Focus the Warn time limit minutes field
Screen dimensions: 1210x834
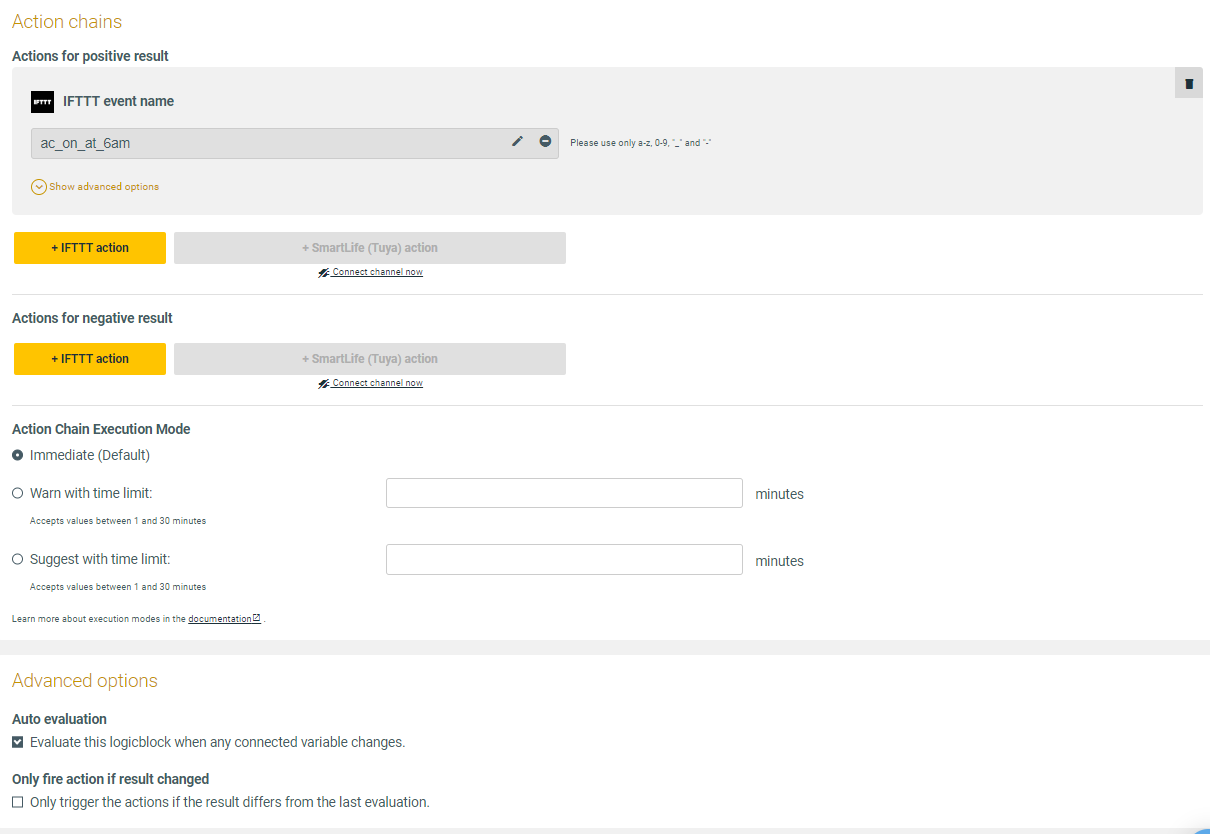[x=564, y=493]
